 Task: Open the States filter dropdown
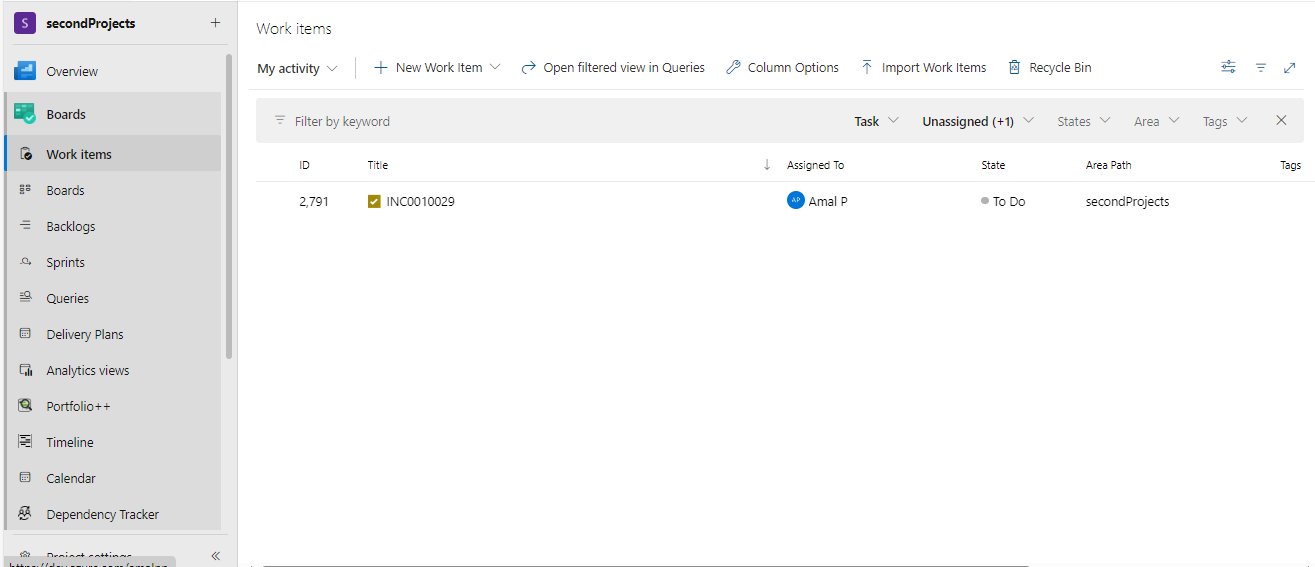point(1084,121)
